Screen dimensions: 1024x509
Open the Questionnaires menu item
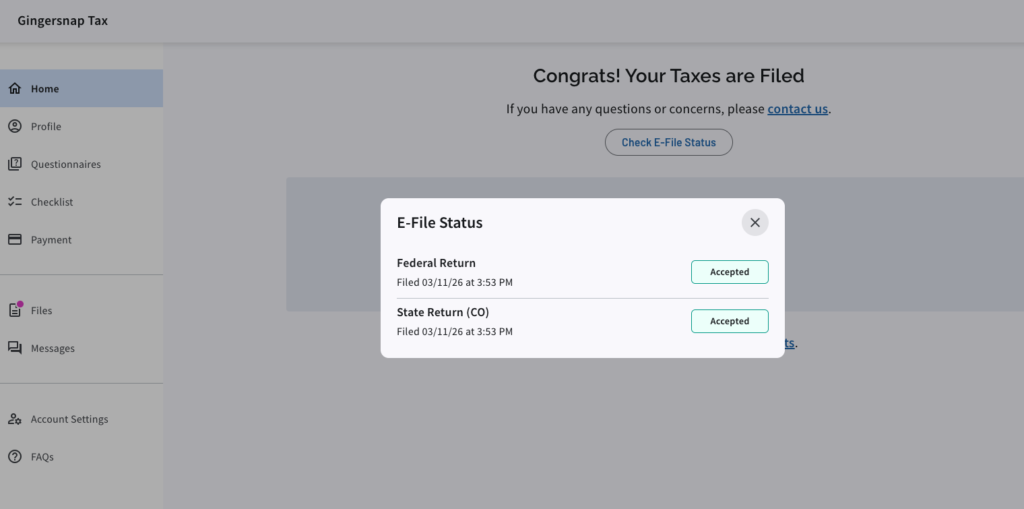(65, 164)
